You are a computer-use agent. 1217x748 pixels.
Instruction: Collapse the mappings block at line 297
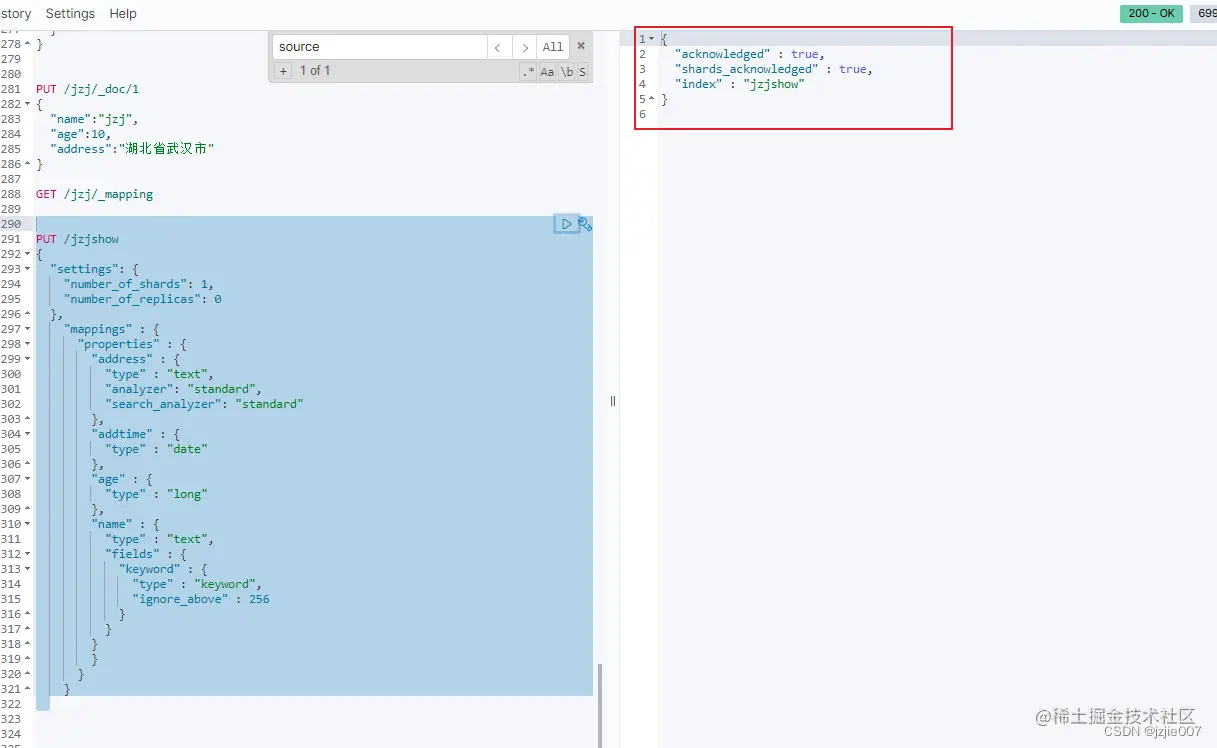click(28, 329)
